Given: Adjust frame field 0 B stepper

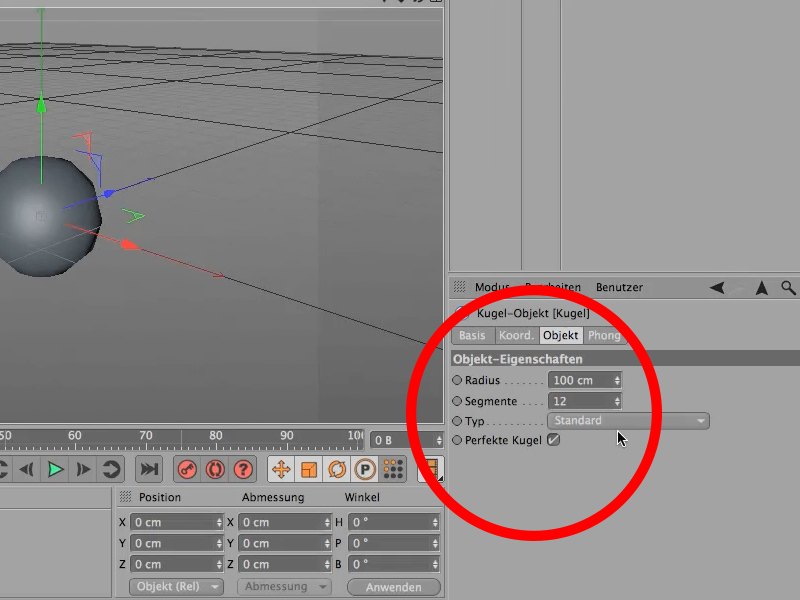Looking at the screenshot, I should tap(439, 440).
